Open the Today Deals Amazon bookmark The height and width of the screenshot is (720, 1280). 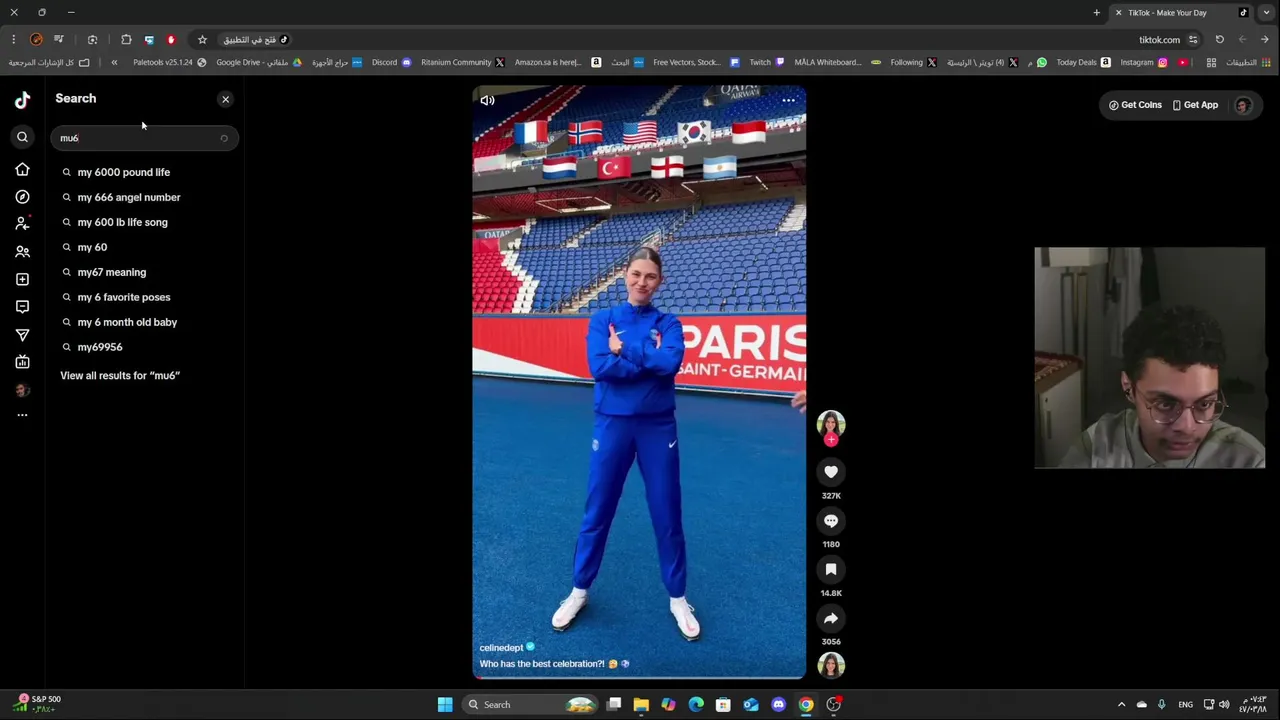[x=1083, y=62]
